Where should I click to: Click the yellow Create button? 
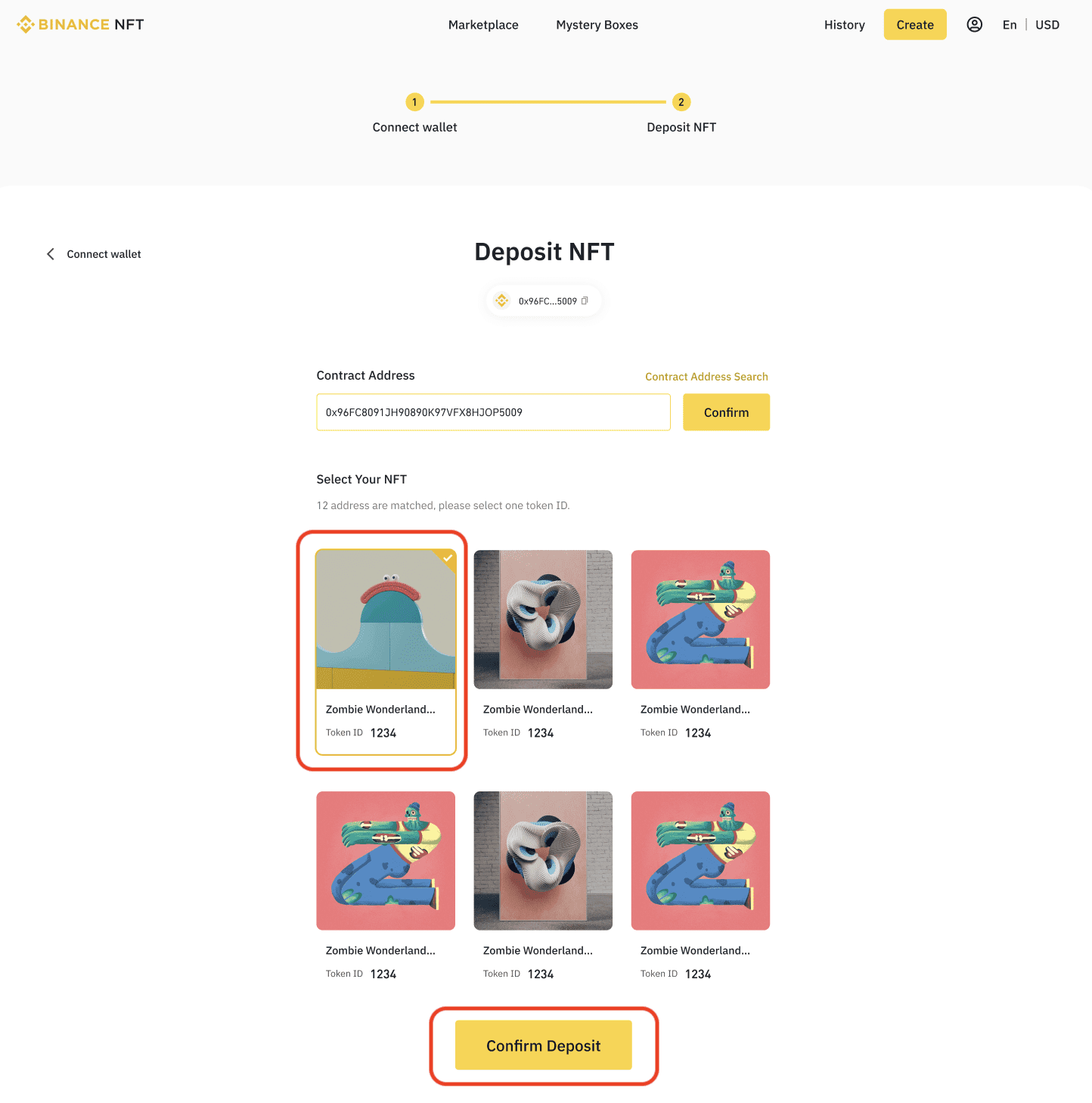click(915, 24)
